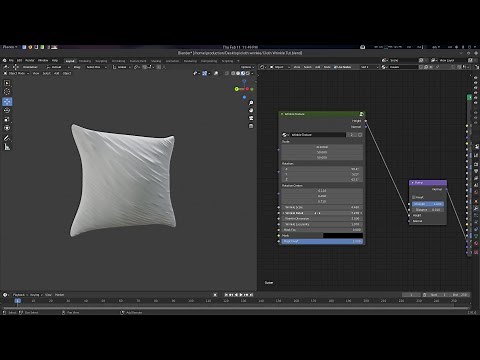Open the Playback dropdown in timeline

click(20, 295)
